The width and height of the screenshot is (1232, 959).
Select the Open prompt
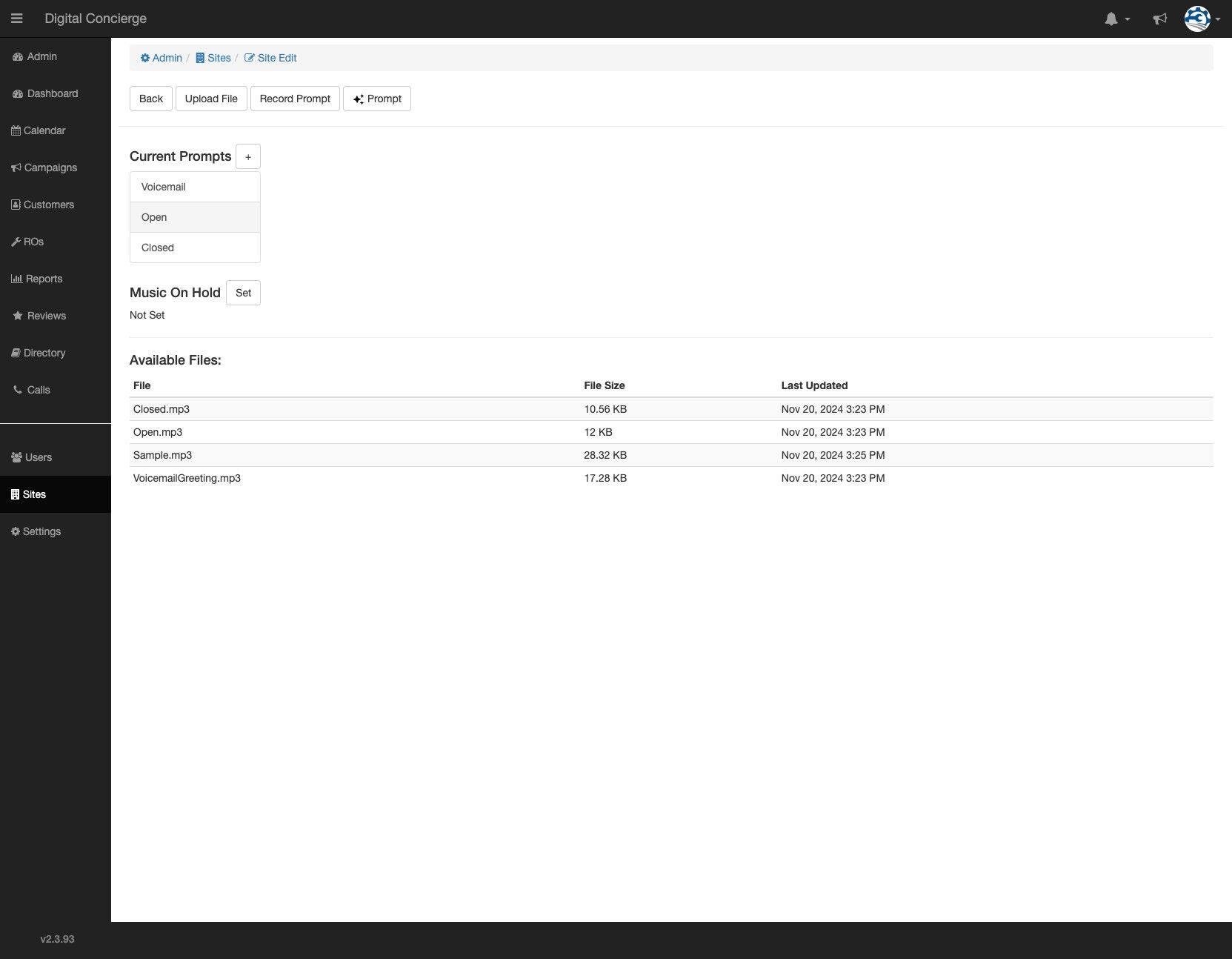click(x=195, y=217)
